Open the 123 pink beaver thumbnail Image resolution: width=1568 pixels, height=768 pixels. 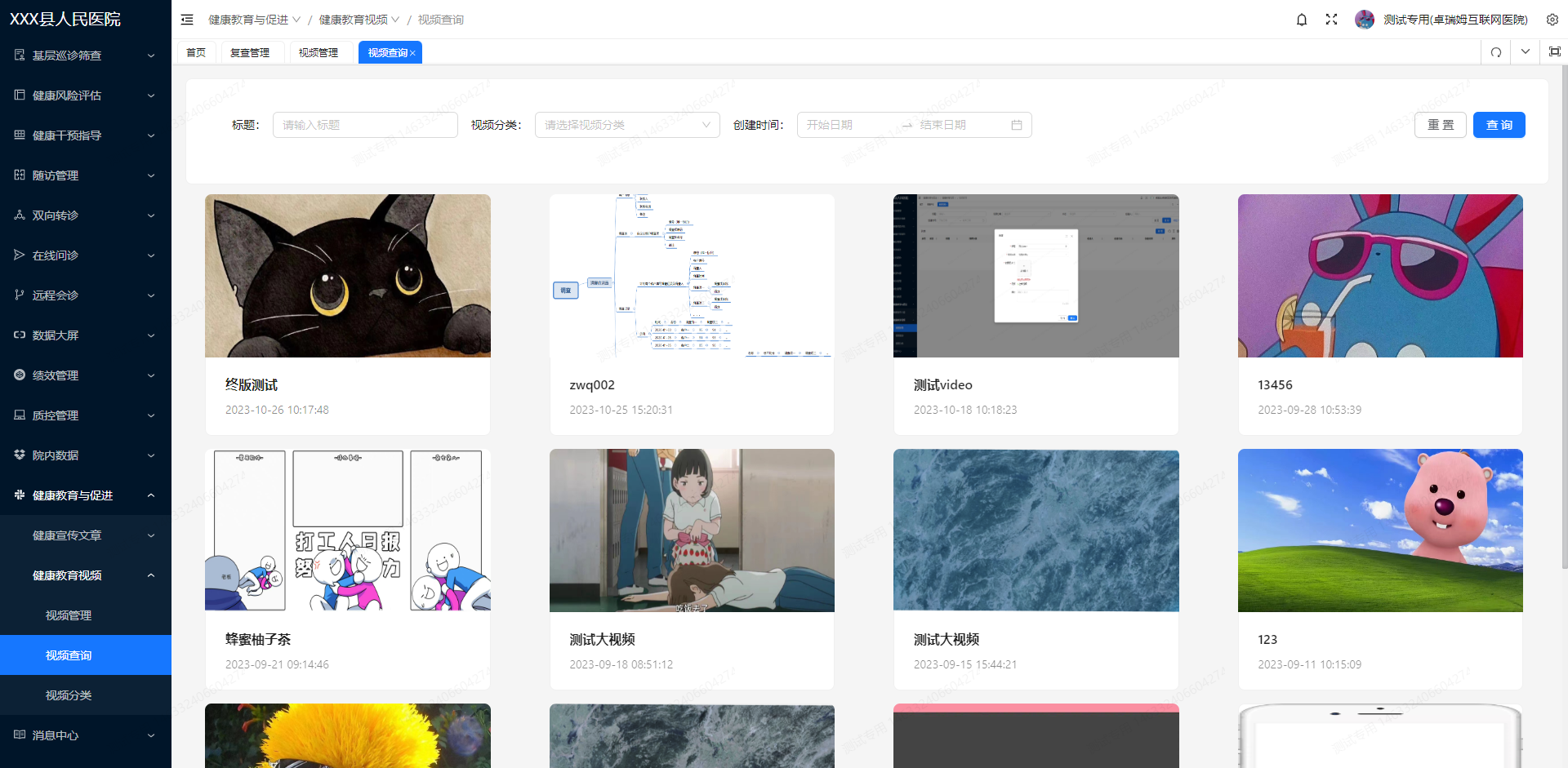(1380, 530)
